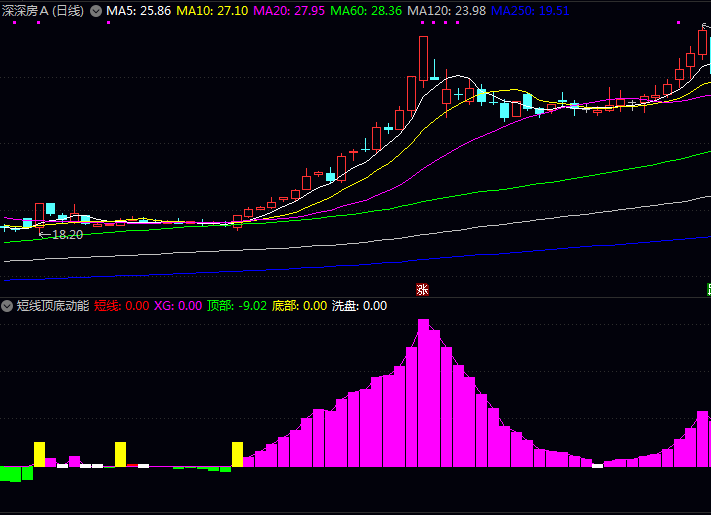The width and height of the screenshot is (711, 515).
Task: Click the MA10: 27.10 label
Action: 212,11
